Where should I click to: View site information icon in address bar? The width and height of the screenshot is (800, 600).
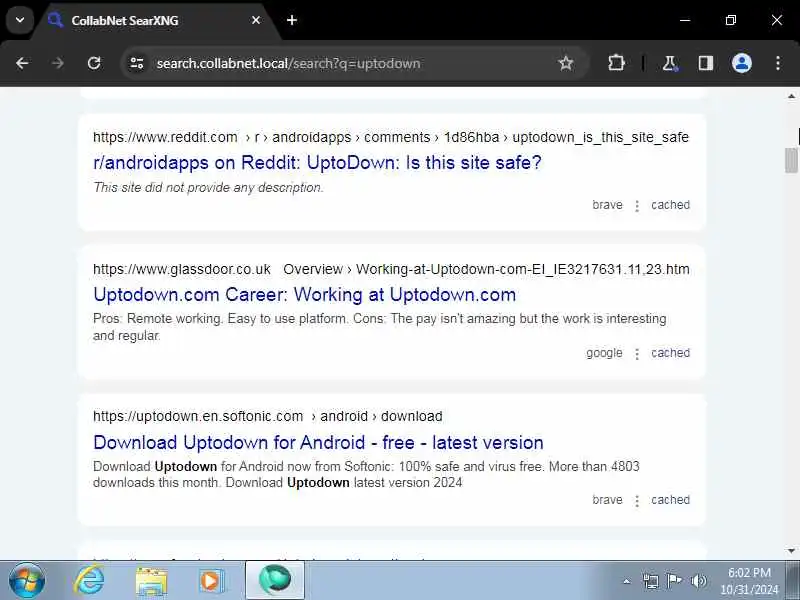(x=137, y=63)
